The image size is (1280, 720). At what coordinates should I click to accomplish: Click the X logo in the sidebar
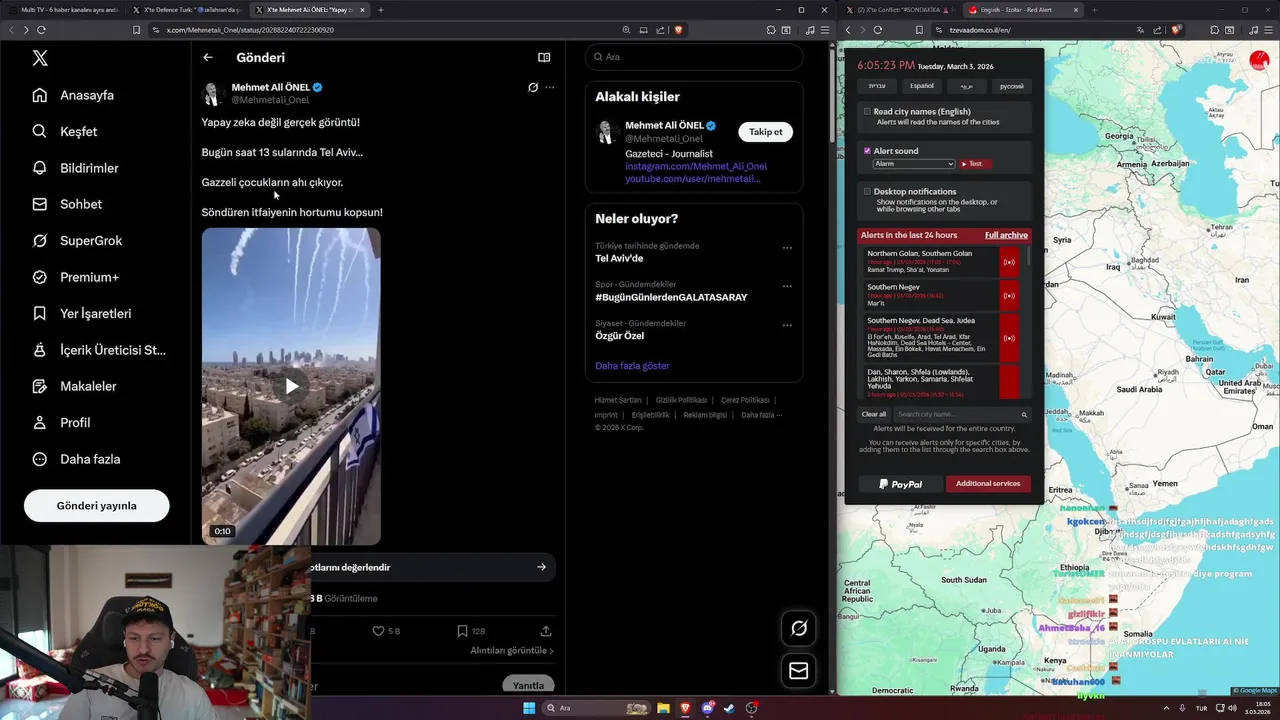tap(40, 58)
